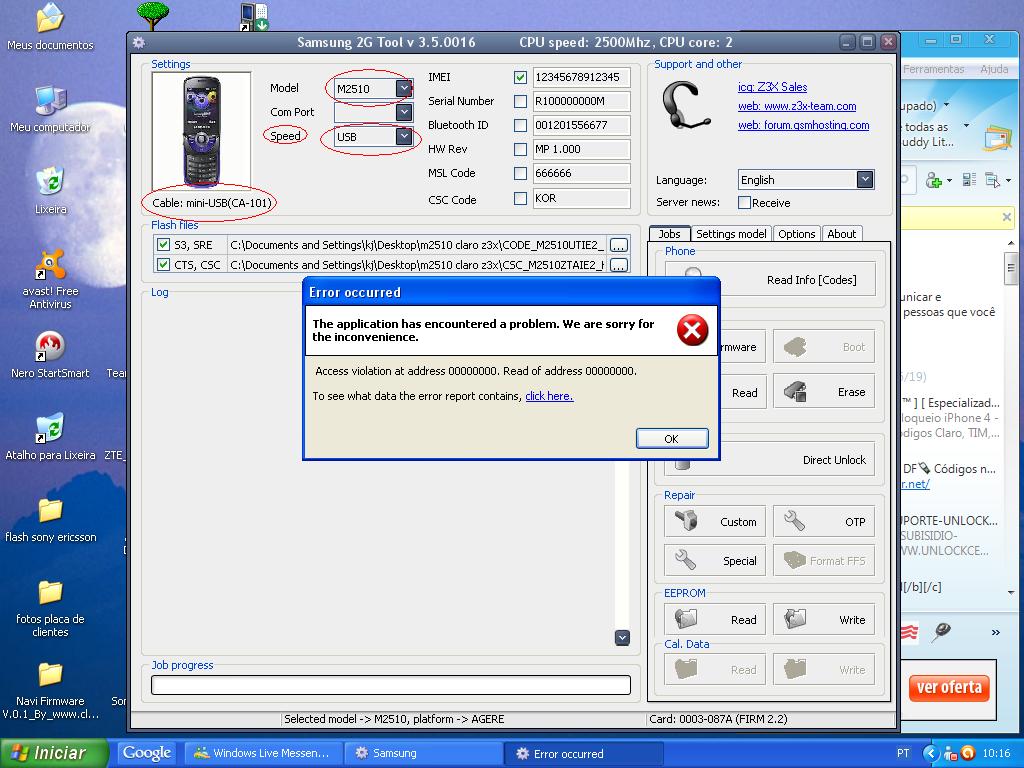Viewport: 1024px width, 768px height.
Task: Open the Model M2510 dropdown
Action: point(404,88)
